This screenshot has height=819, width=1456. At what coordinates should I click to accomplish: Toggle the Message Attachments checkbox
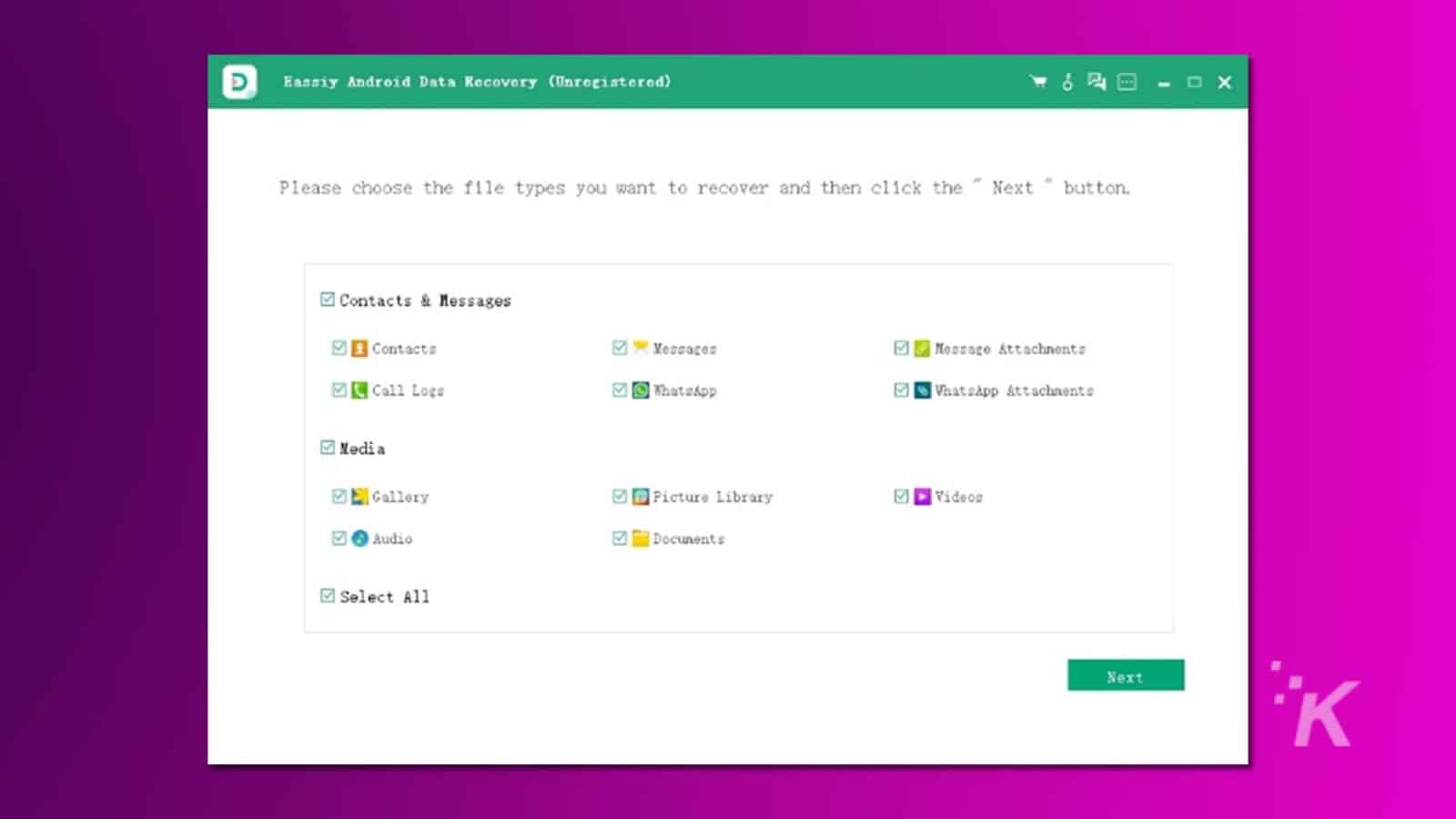click(x=901, y=348)
